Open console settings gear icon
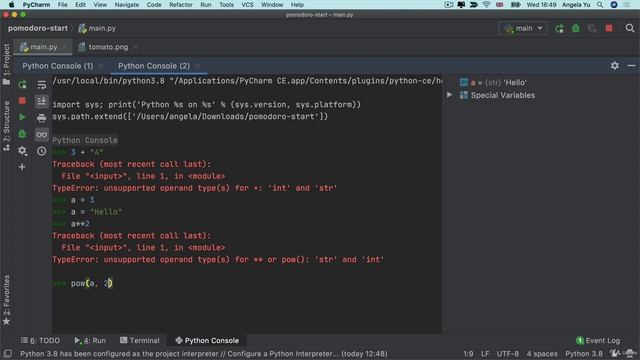Viewport: 640px width, 360px height. click(22, 151)
